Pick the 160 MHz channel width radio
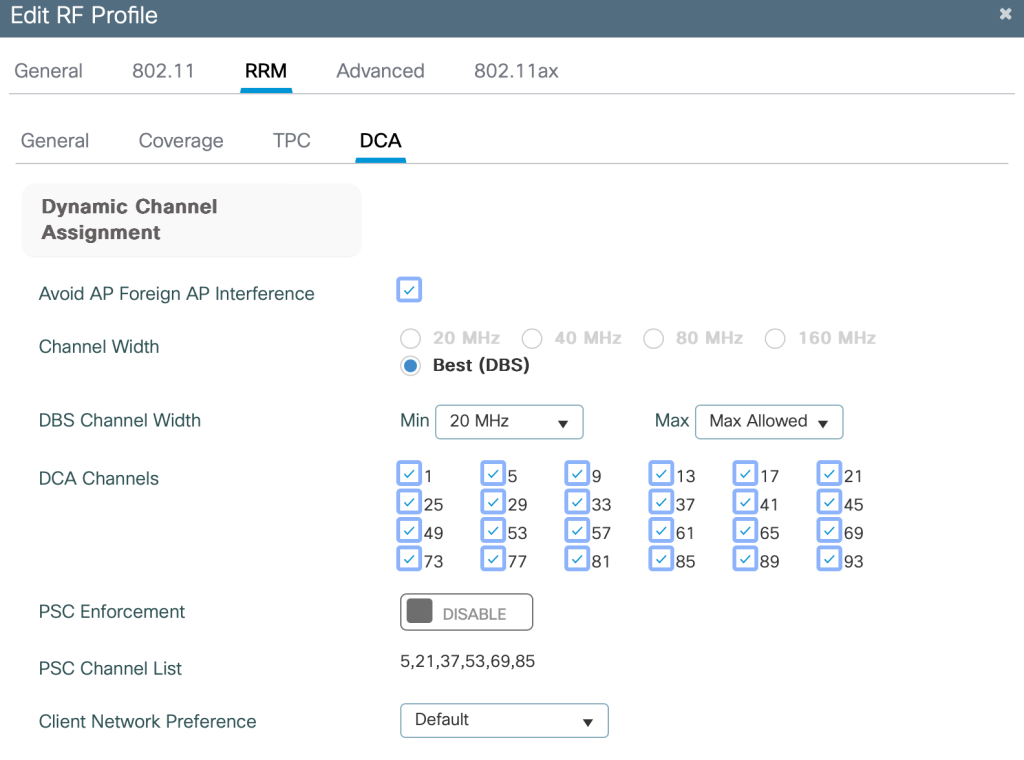The height and width of the screenshot is (760, 1024). [x=775, y=339]
